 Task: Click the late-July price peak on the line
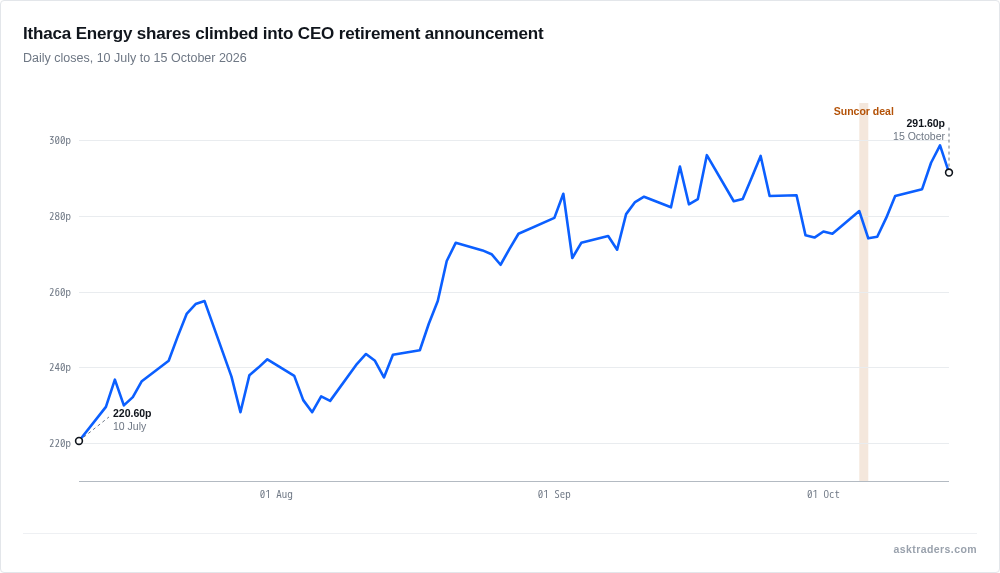click(x=204, y=301)
